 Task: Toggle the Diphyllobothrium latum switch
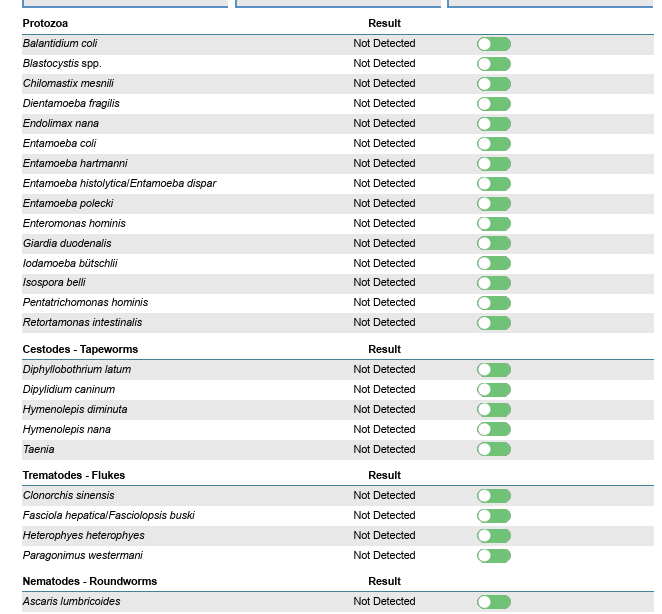(494, 370)
